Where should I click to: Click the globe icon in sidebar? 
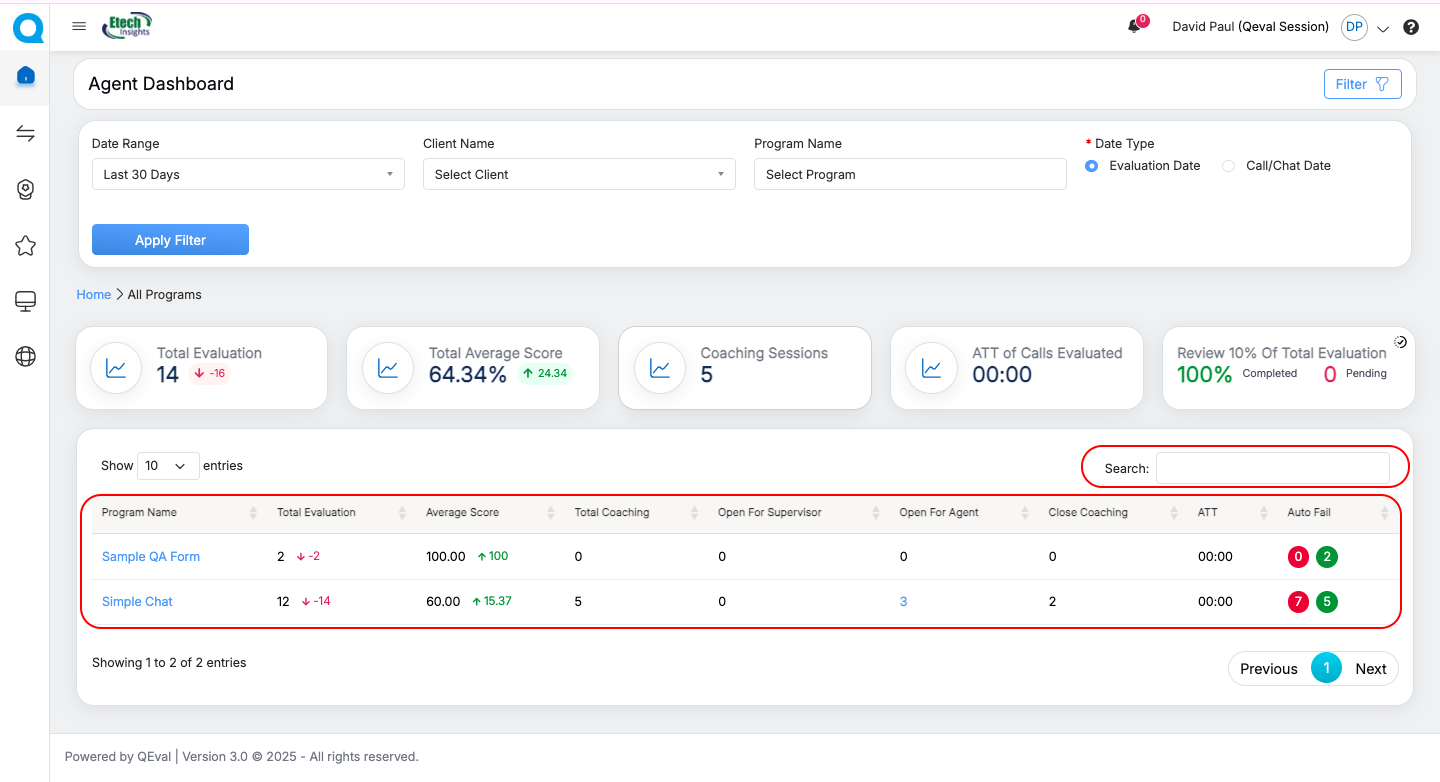(26, 357)
